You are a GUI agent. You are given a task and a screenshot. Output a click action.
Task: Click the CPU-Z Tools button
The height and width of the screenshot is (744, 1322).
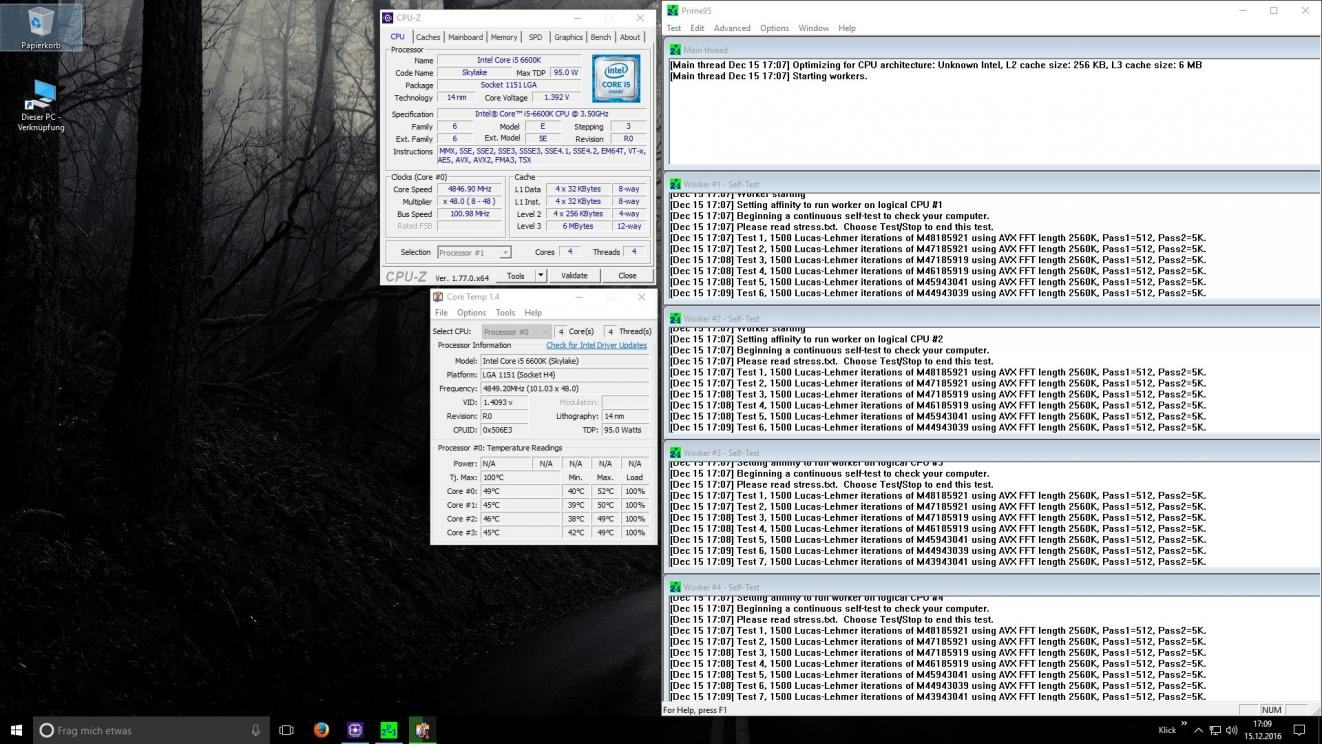click(515, 276)
